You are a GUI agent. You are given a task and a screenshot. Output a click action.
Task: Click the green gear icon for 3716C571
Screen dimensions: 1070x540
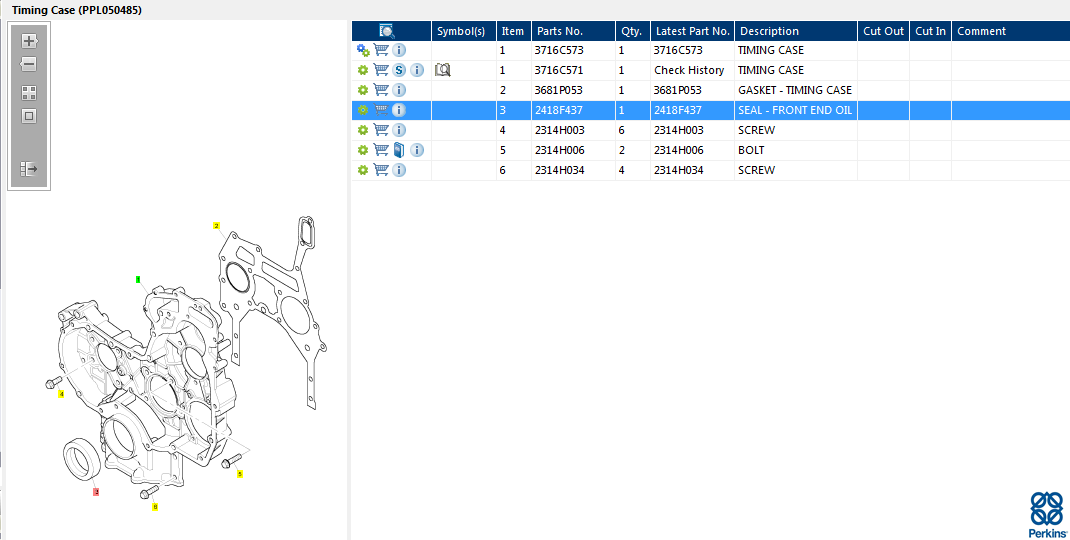[363, 70]
